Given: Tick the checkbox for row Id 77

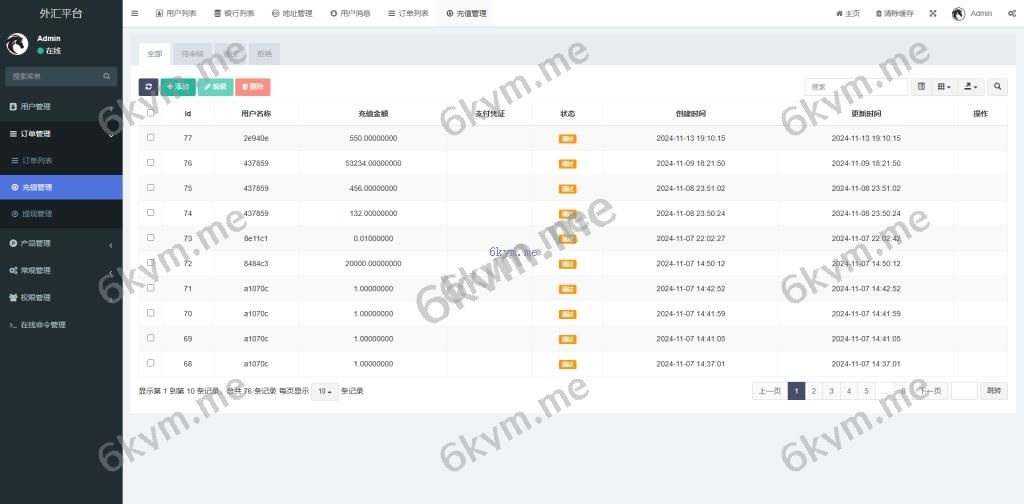Looking at the screenshot, I should click(151, 137).
